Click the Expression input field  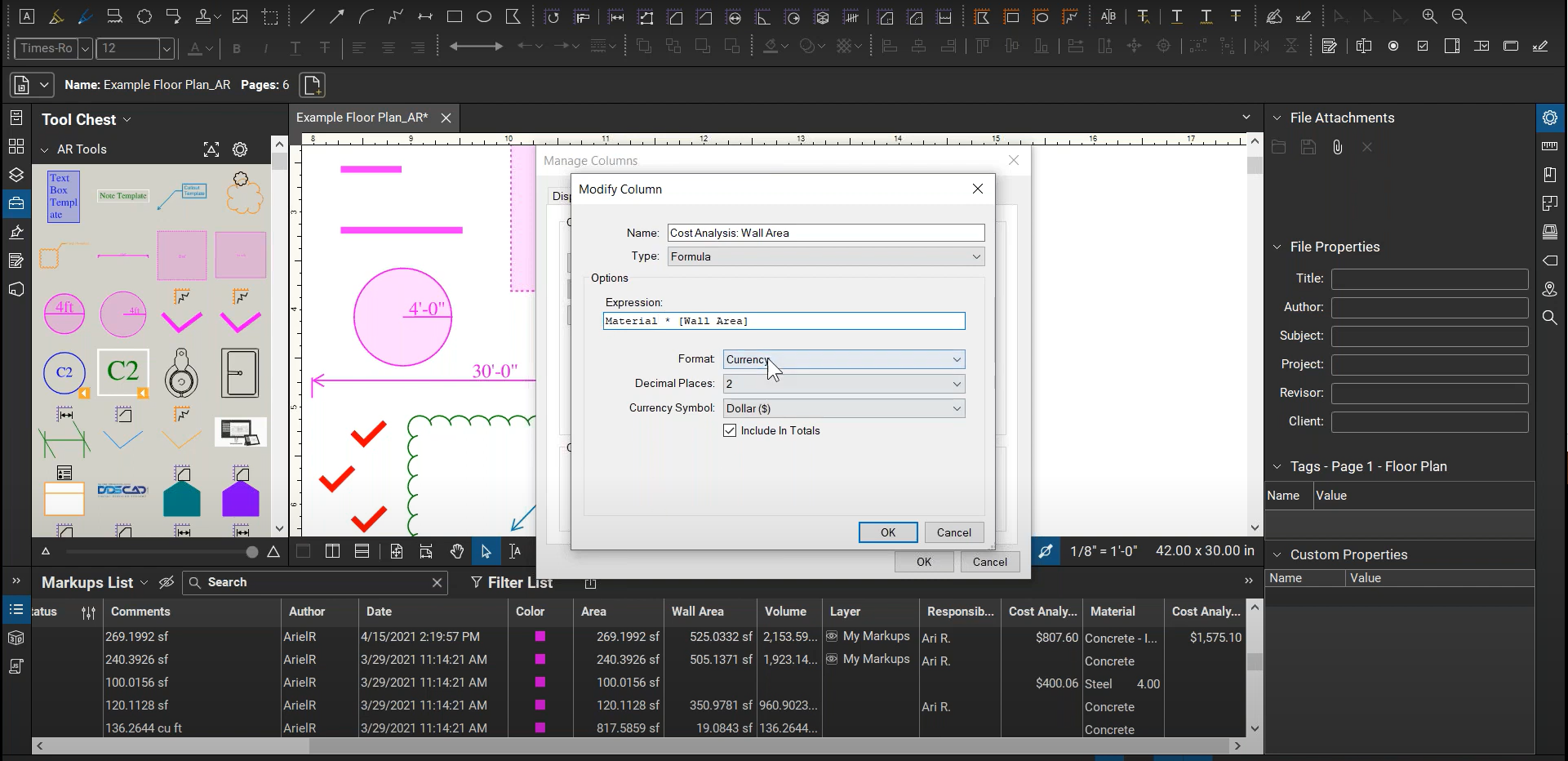pos(784,322)
